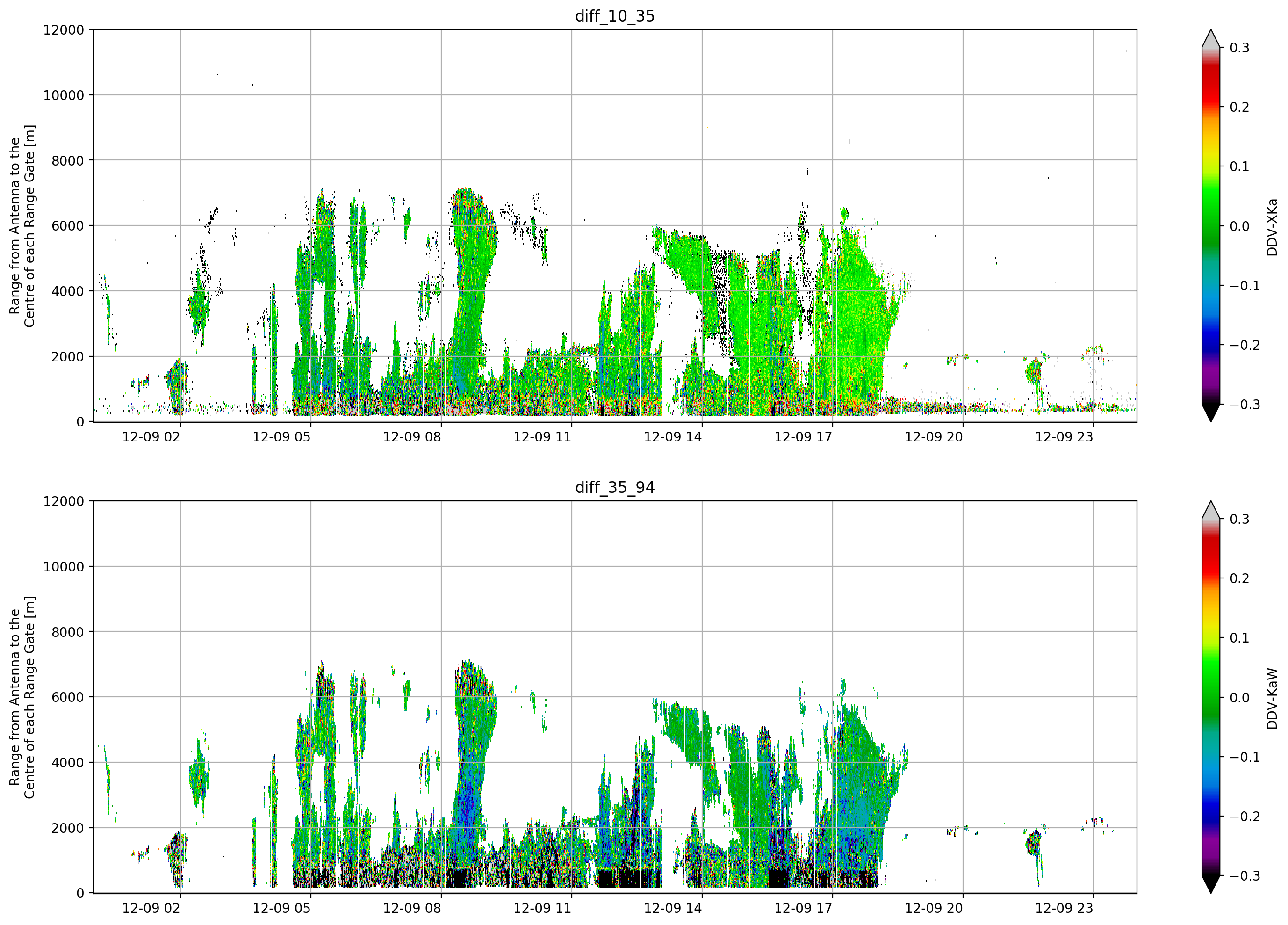1288x925 pixels.
Task: Select the −0.3 tick on DDV-KaW colorbar
Action: (x=1245, y=876)
